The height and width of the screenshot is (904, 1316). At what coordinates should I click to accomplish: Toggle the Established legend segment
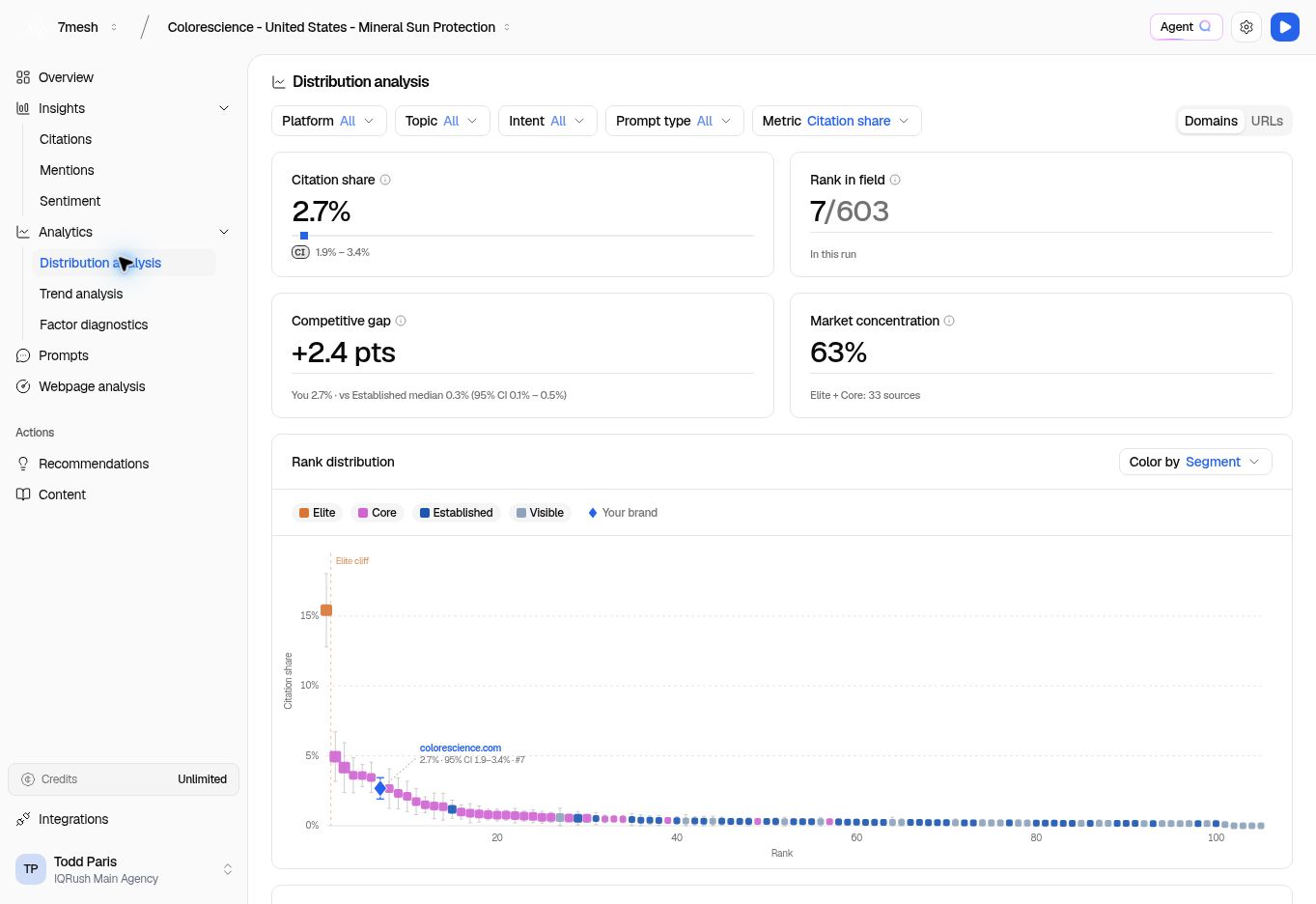coord(457,513)
